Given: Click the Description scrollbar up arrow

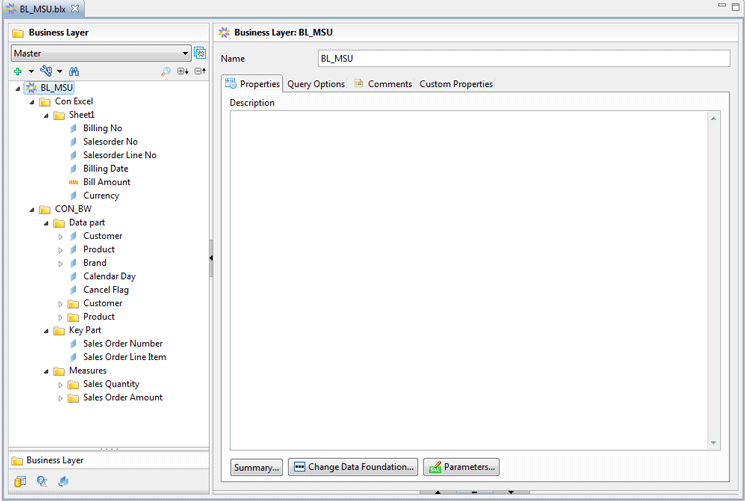Looking at the screenshot, I should coord(713,118).
